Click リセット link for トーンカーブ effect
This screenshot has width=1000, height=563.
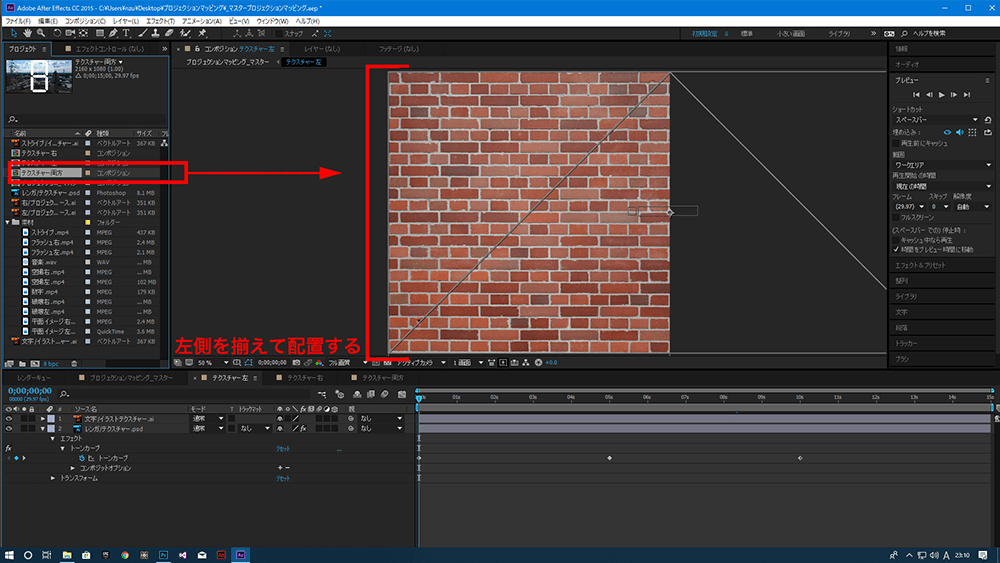tap(283, 449)
